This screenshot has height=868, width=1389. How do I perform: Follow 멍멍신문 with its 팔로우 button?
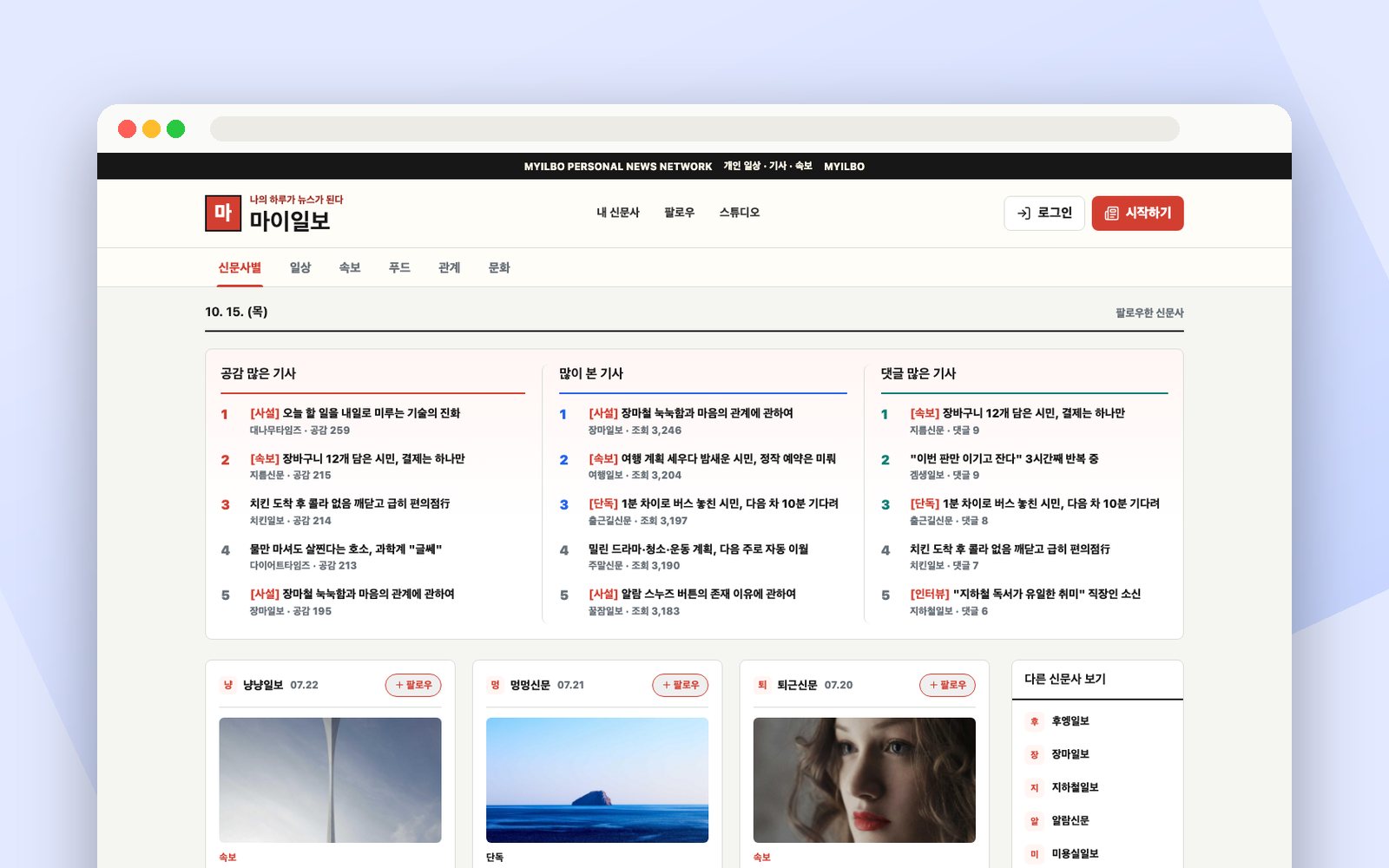point(681,685)
